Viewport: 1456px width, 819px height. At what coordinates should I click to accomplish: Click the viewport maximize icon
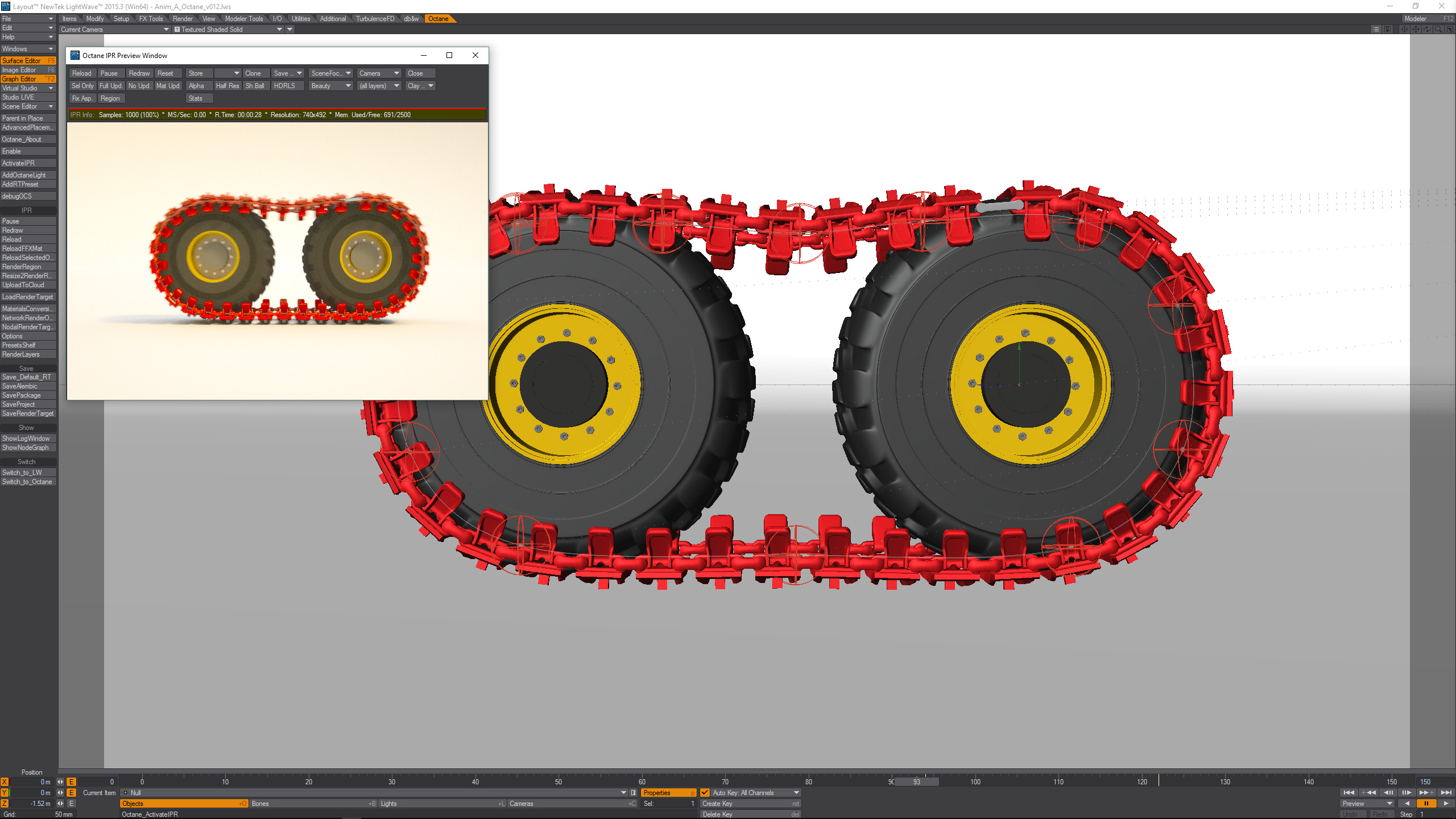[x=1450, y=30]
